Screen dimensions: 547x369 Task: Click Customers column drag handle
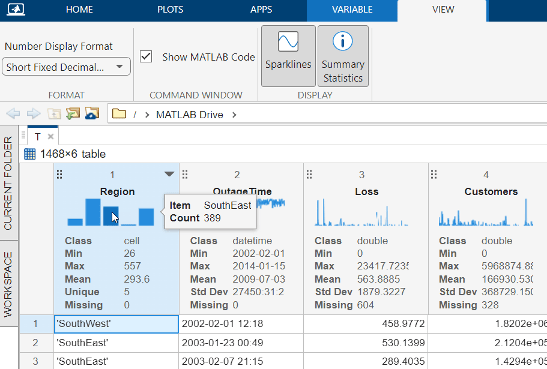(x=434, y=174)
